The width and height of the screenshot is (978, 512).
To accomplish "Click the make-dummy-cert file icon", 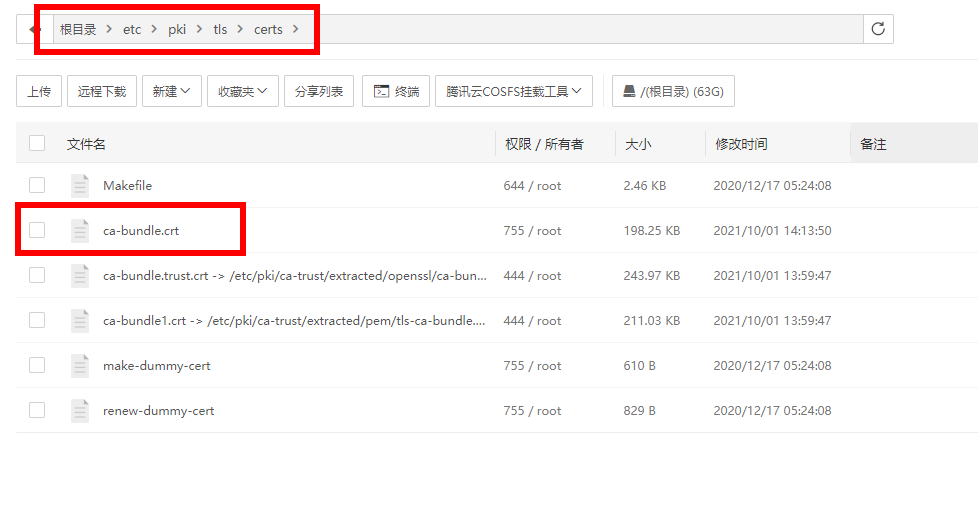I will point(80,365).
